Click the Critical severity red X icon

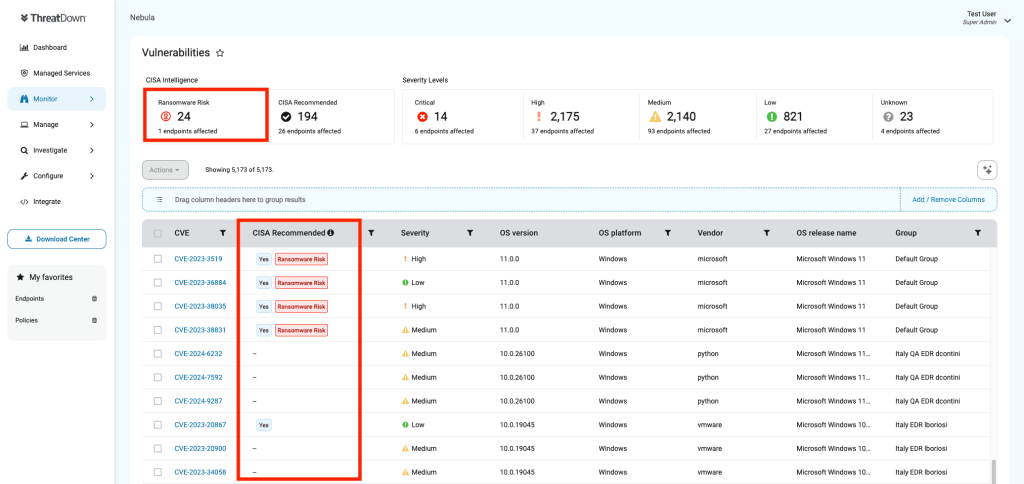(422, 117)
